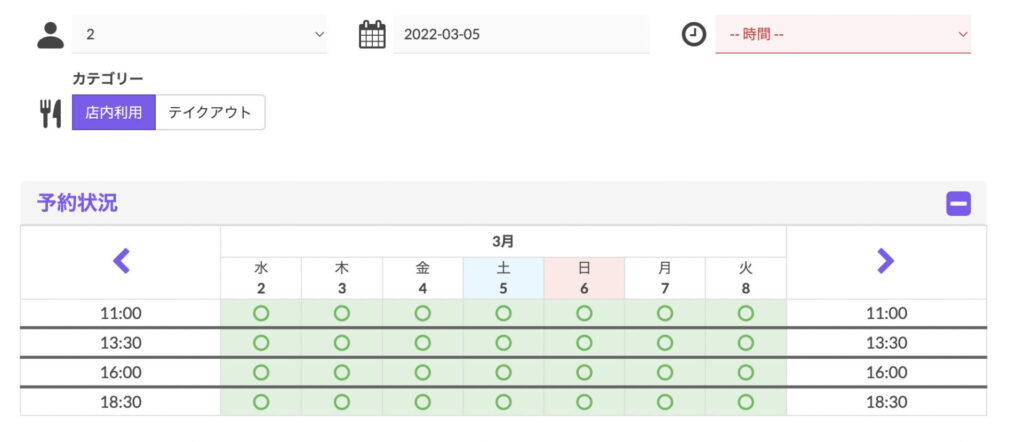Click the calendar icon beside the date
This screenshot has height=442, width=1024.
[x=372, y=35]
